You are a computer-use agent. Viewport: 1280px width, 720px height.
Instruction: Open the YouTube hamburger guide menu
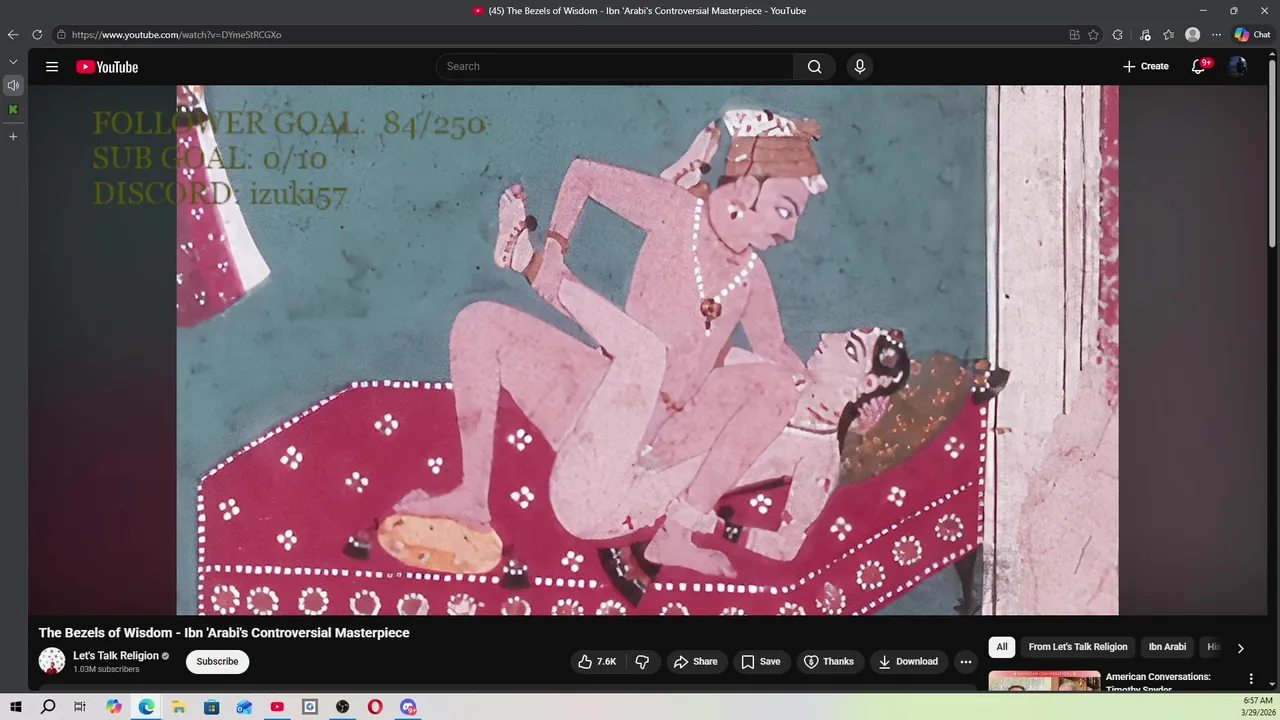(52, 67)
